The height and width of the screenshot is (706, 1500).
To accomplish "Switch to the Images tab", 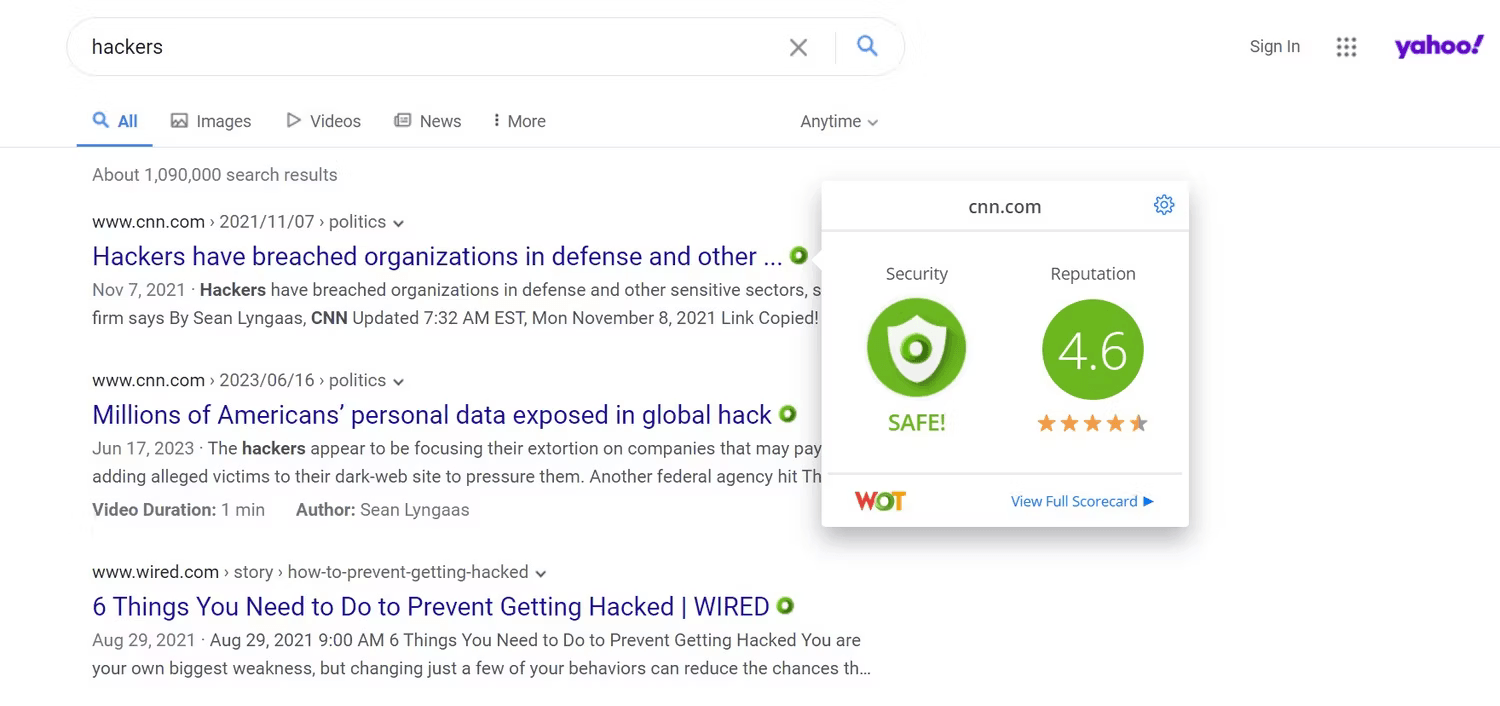I will pyautogui.click(x=211, y=121).
